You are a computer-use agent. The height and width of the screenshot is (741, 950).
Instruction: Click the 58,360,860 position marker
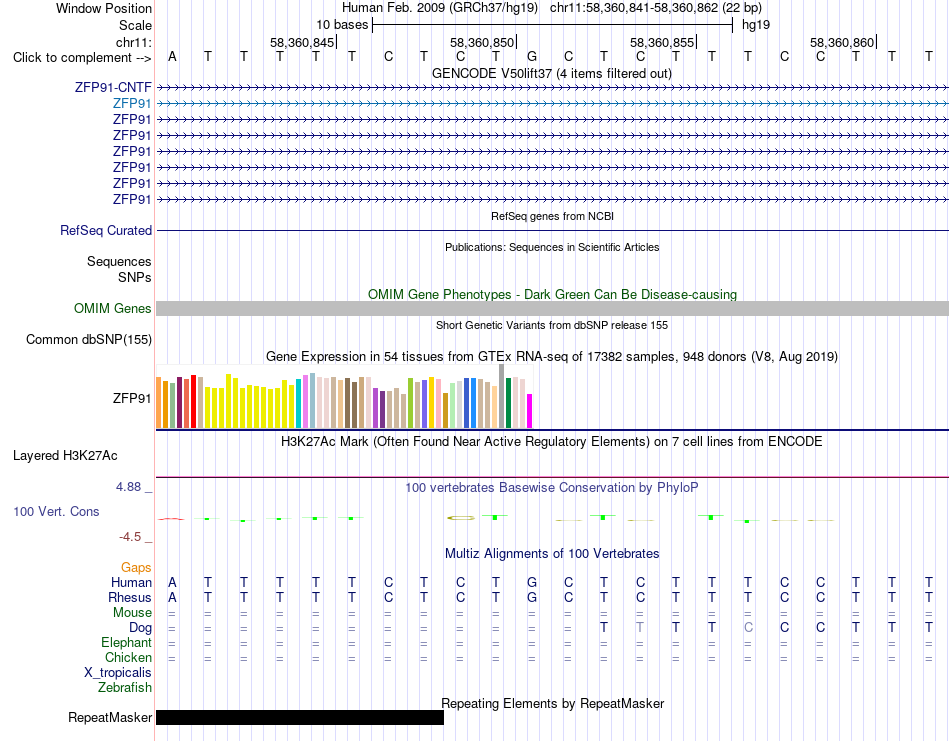pyautogui.click(x=842, y=42)
